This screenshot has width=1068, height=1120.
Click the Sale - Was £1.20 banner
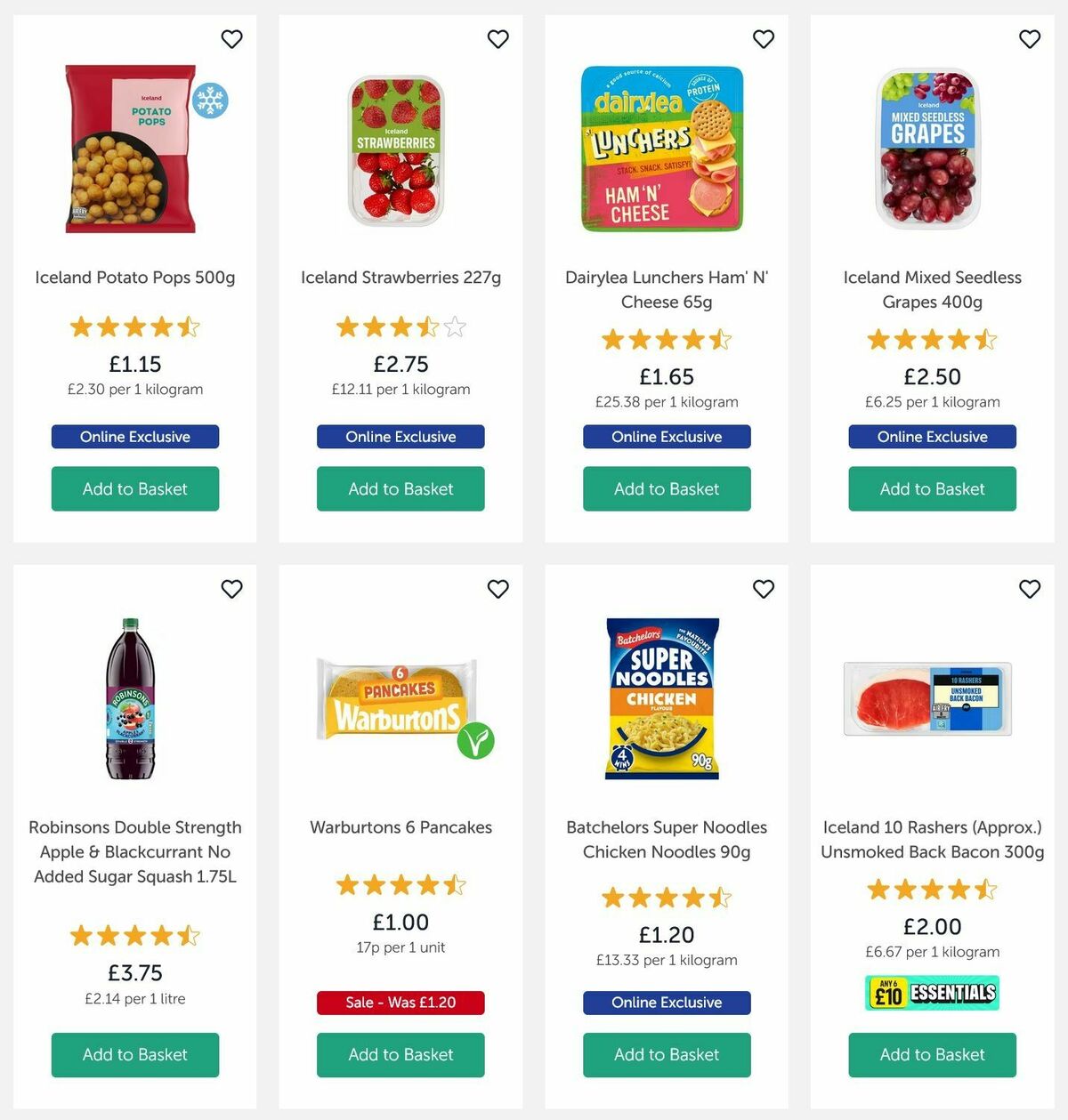[x=400, y=1003]
